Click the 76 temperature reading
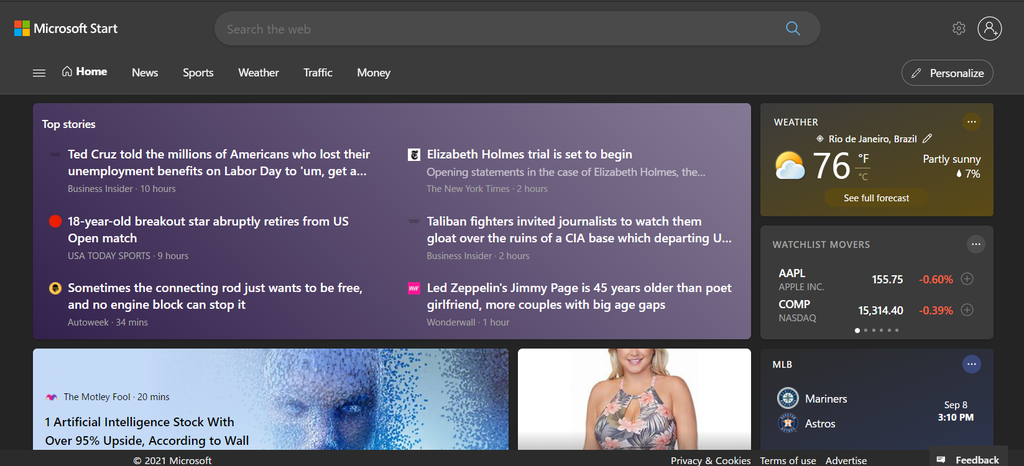The width and height of the screenshot is (1024, 466). (831, 166)
